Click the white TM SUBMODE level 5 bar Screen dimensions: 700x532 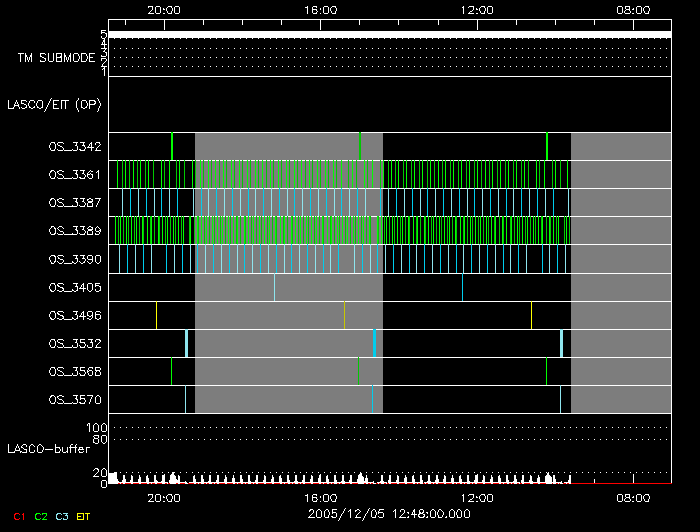[x=390, y=34]
